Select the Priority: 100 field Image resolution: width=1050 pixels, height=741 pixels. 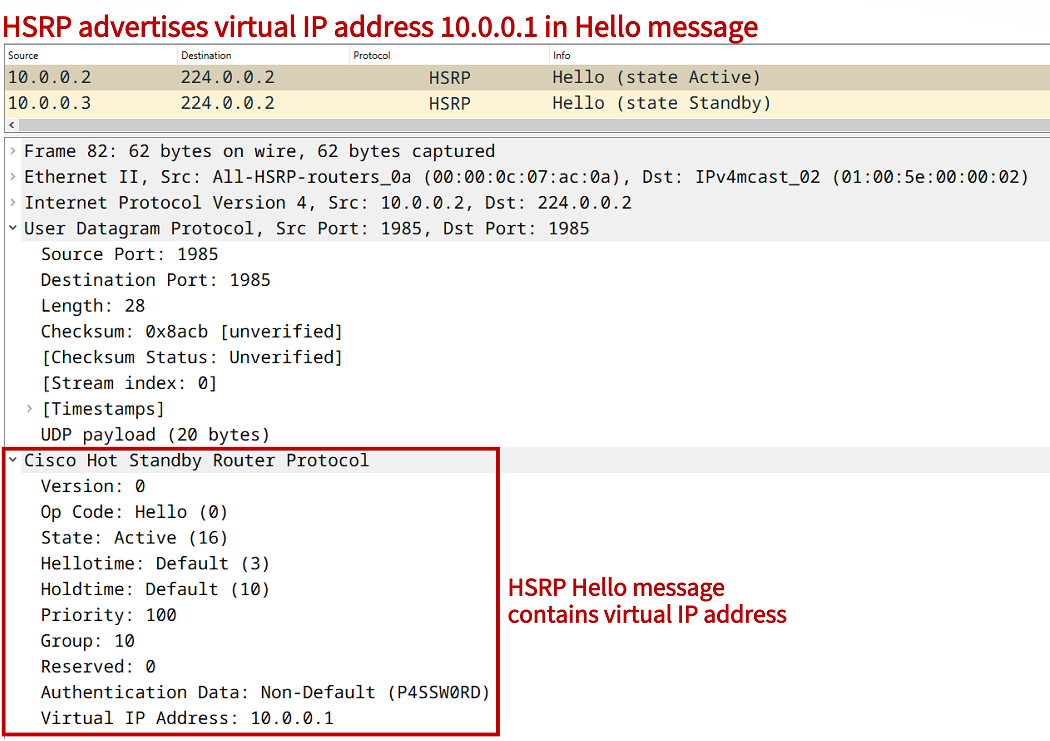(x=108, y=615)
